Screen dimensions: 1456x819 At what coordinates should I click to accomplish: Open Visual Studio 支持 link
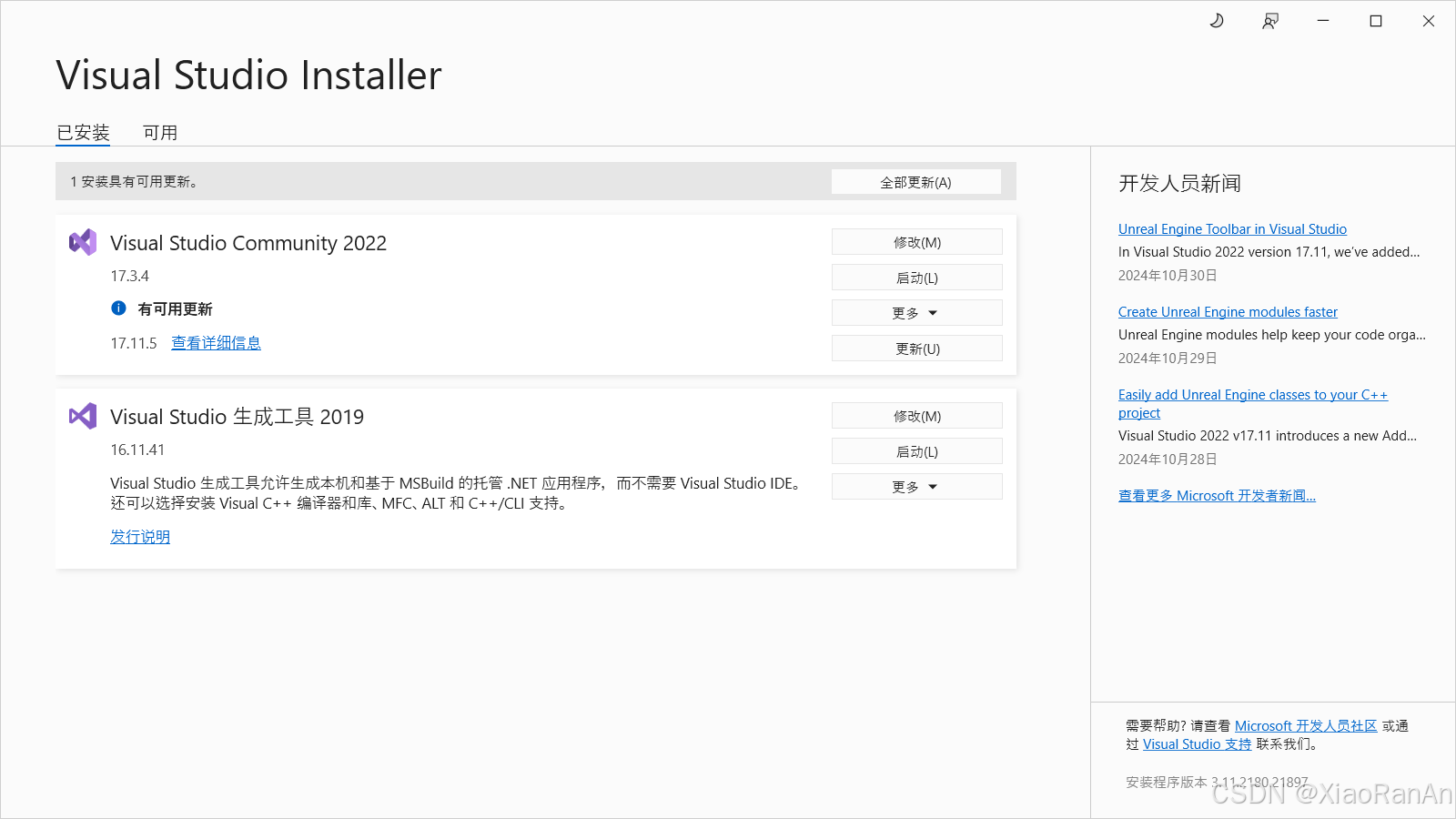click(1198, 744)
